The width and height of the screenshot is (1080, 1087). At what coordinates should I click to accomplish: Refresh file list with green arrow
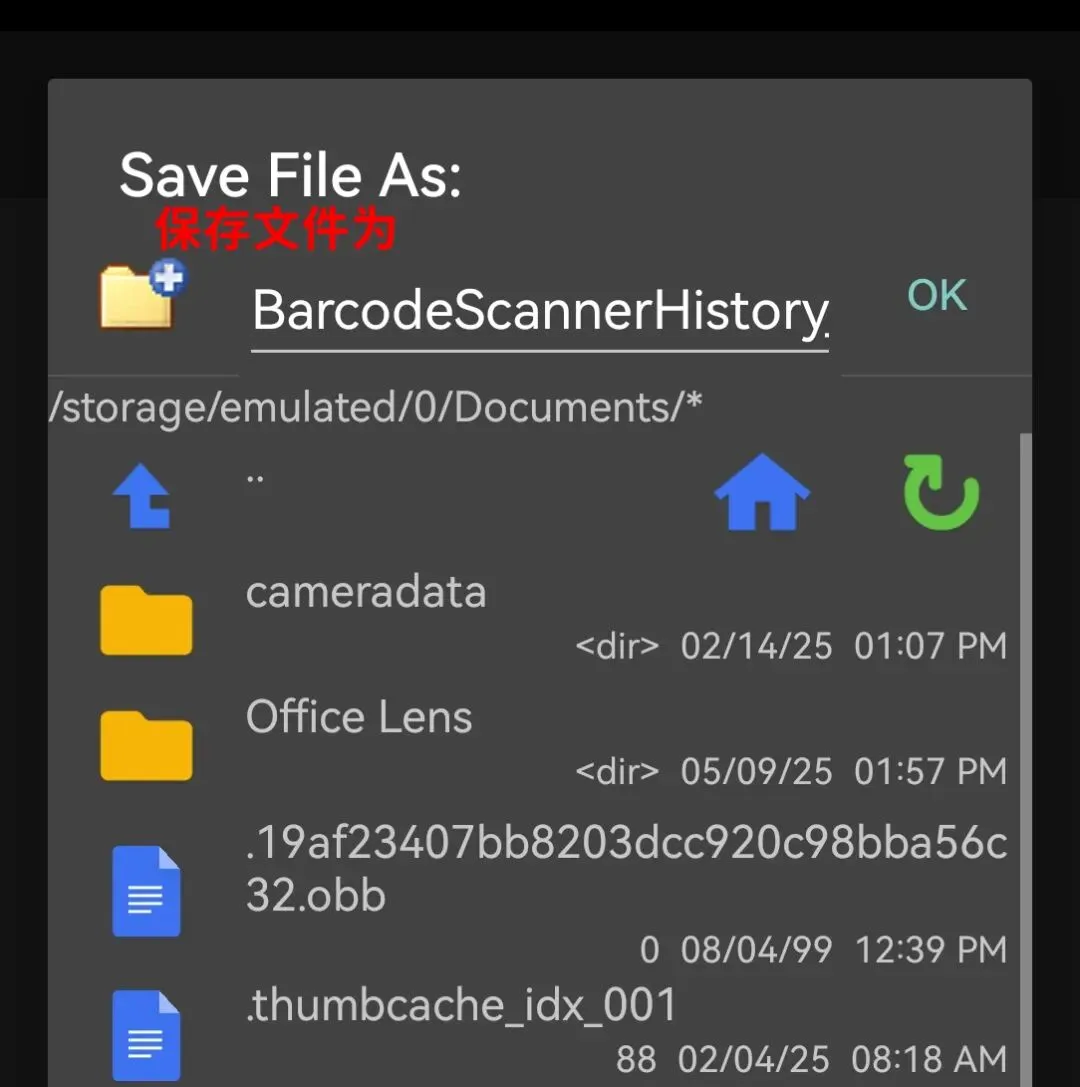[x=941, y=492]
